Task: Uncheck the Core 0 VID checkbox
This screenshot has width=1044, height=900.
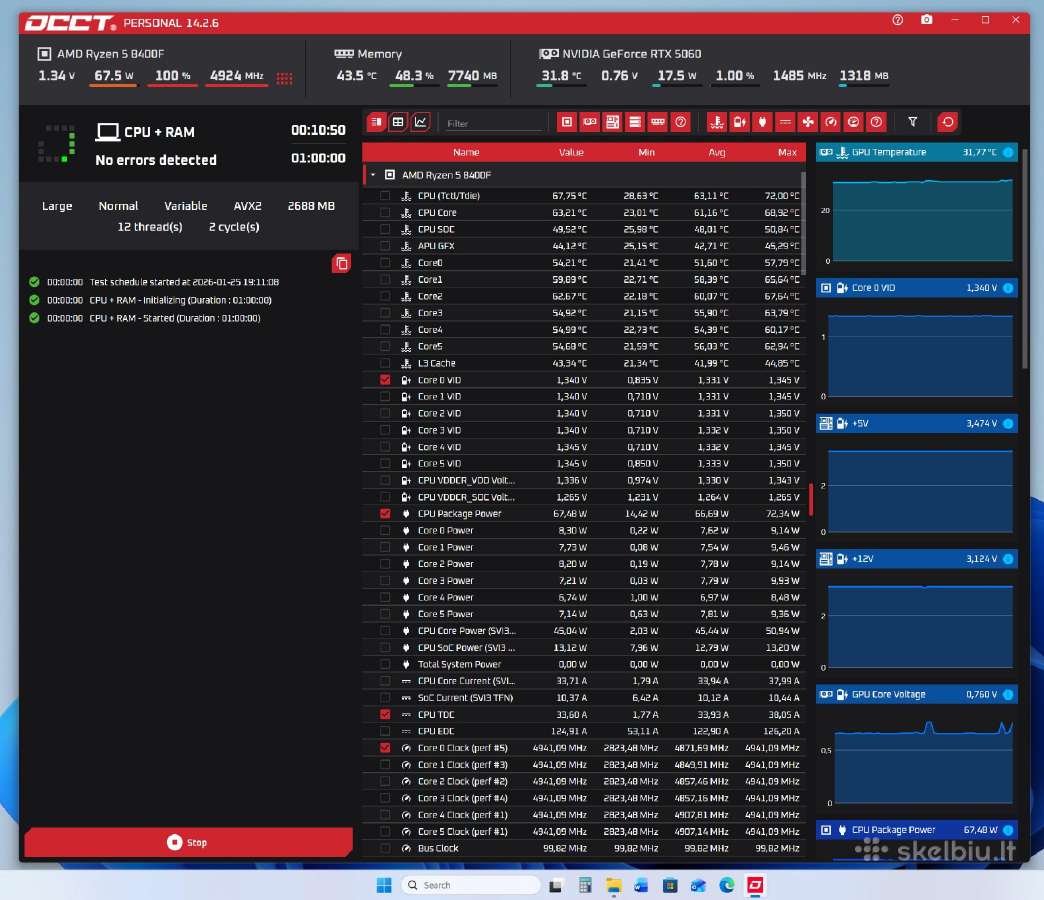Action: 385,380
